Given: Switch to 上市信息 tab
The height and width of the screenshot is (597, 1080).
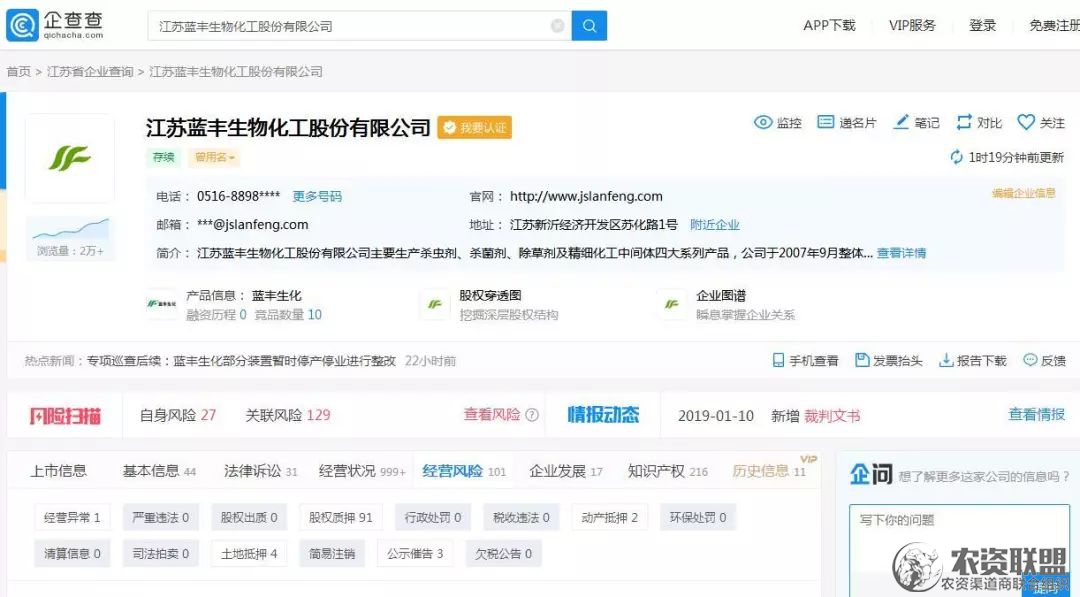Looking at the screenshot, I should coord(59,471).
